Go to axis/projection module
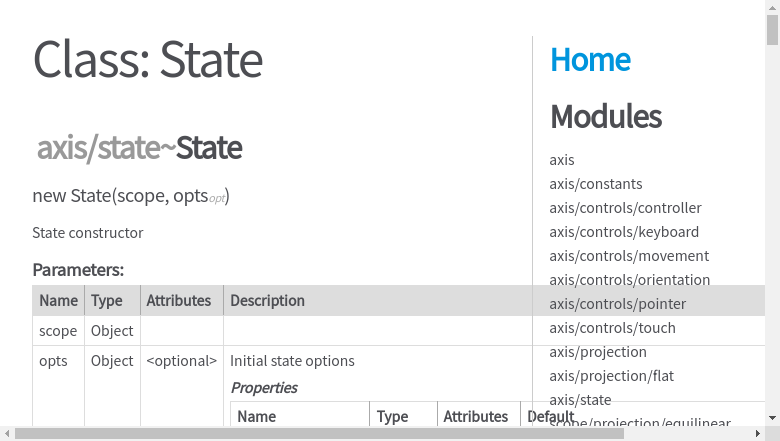Viewport: 780px width, 441px height. pos(598,352)
